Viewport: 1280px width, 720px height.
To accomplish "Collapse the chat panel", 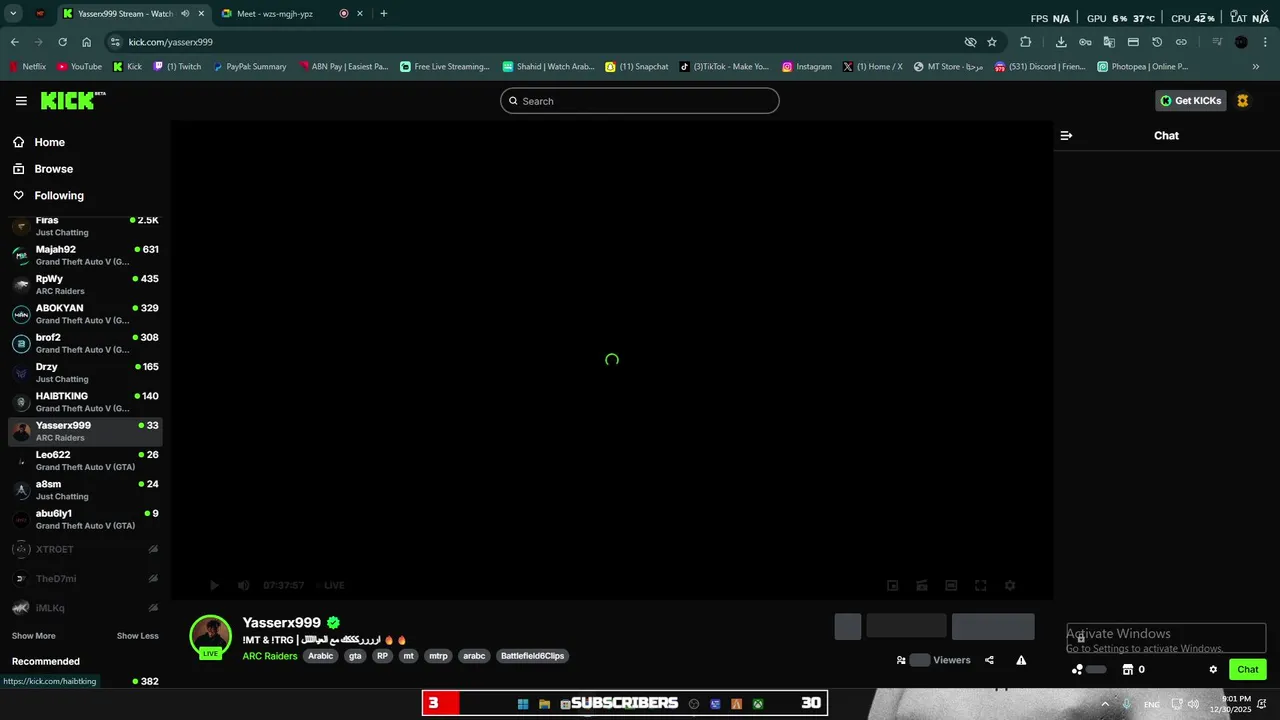I will point(1066,135).
